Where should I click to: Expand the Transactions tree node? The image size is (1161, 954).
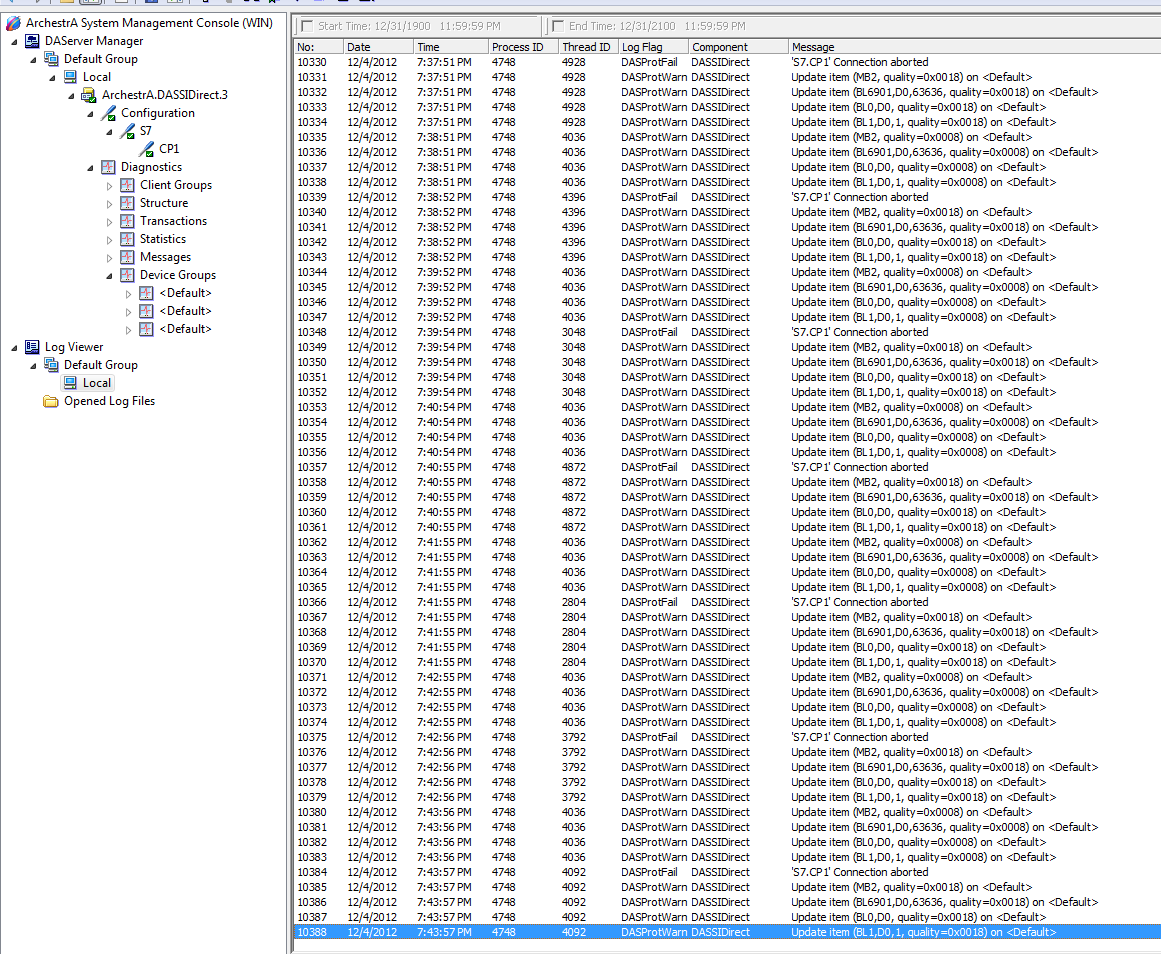[x=110, y=221]
